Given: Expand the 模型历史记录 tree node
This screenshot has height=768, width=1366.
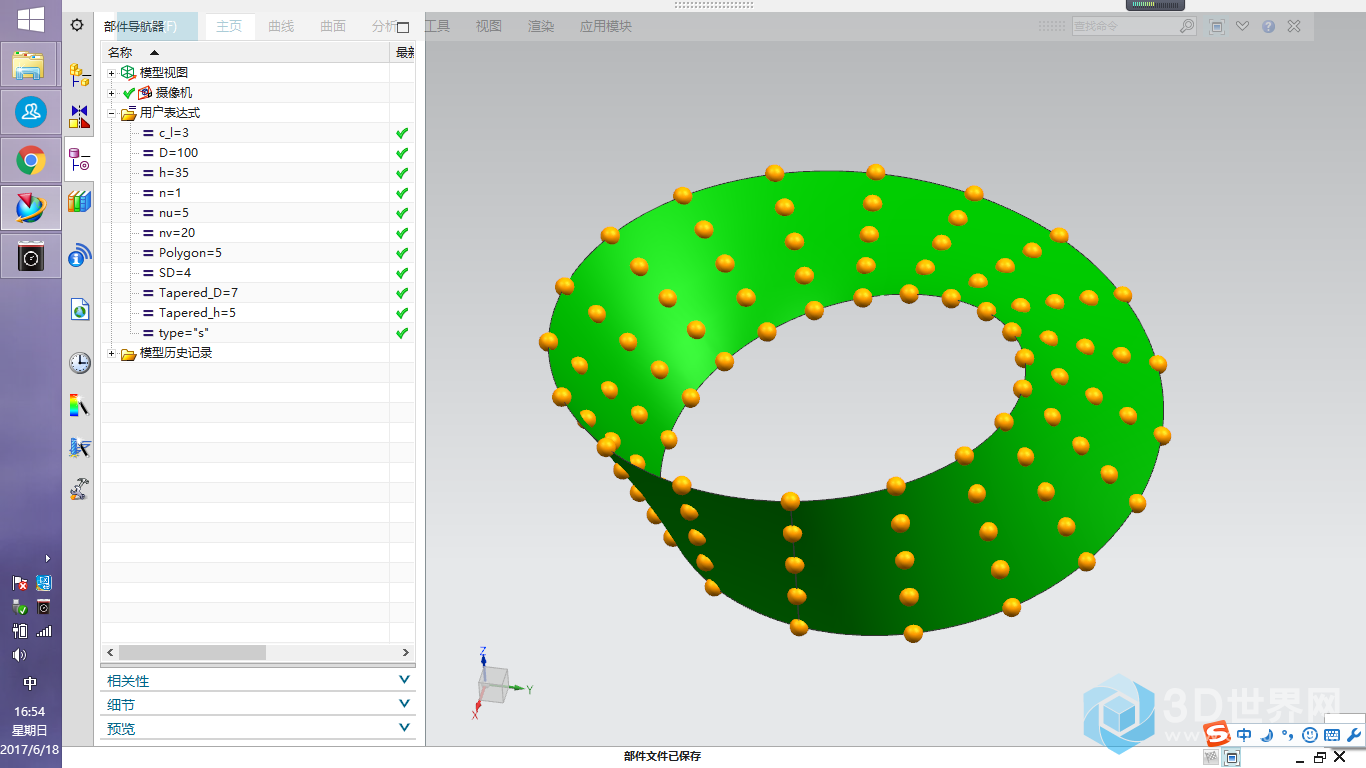Looking at the screenshot, I should point(112,353).
